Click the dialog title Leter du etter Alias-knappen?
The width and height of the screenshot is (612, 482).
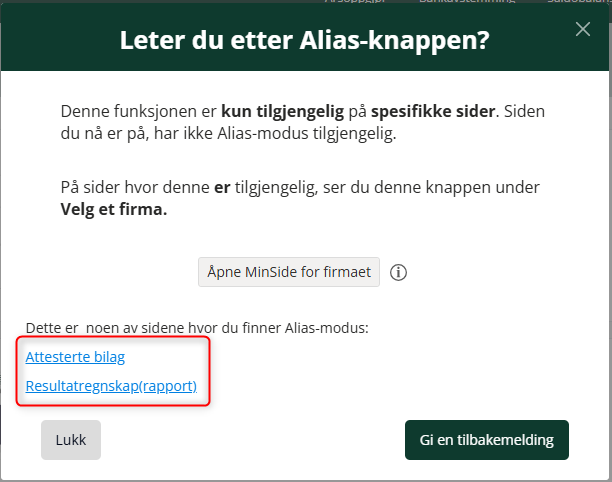(x=304, y=40)
